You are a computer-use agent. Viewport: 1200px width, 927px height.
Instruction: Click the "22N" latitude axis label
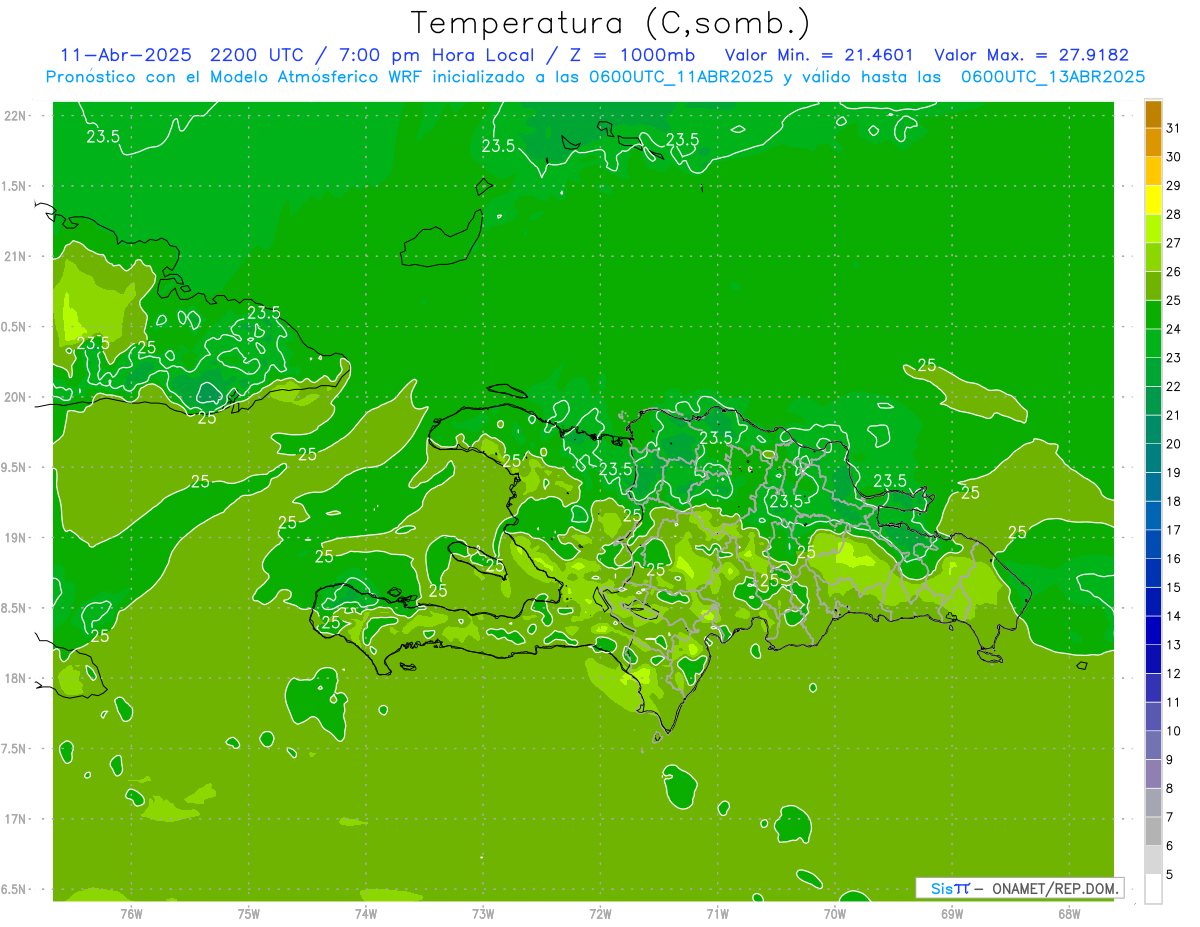(x=15, y=116)
